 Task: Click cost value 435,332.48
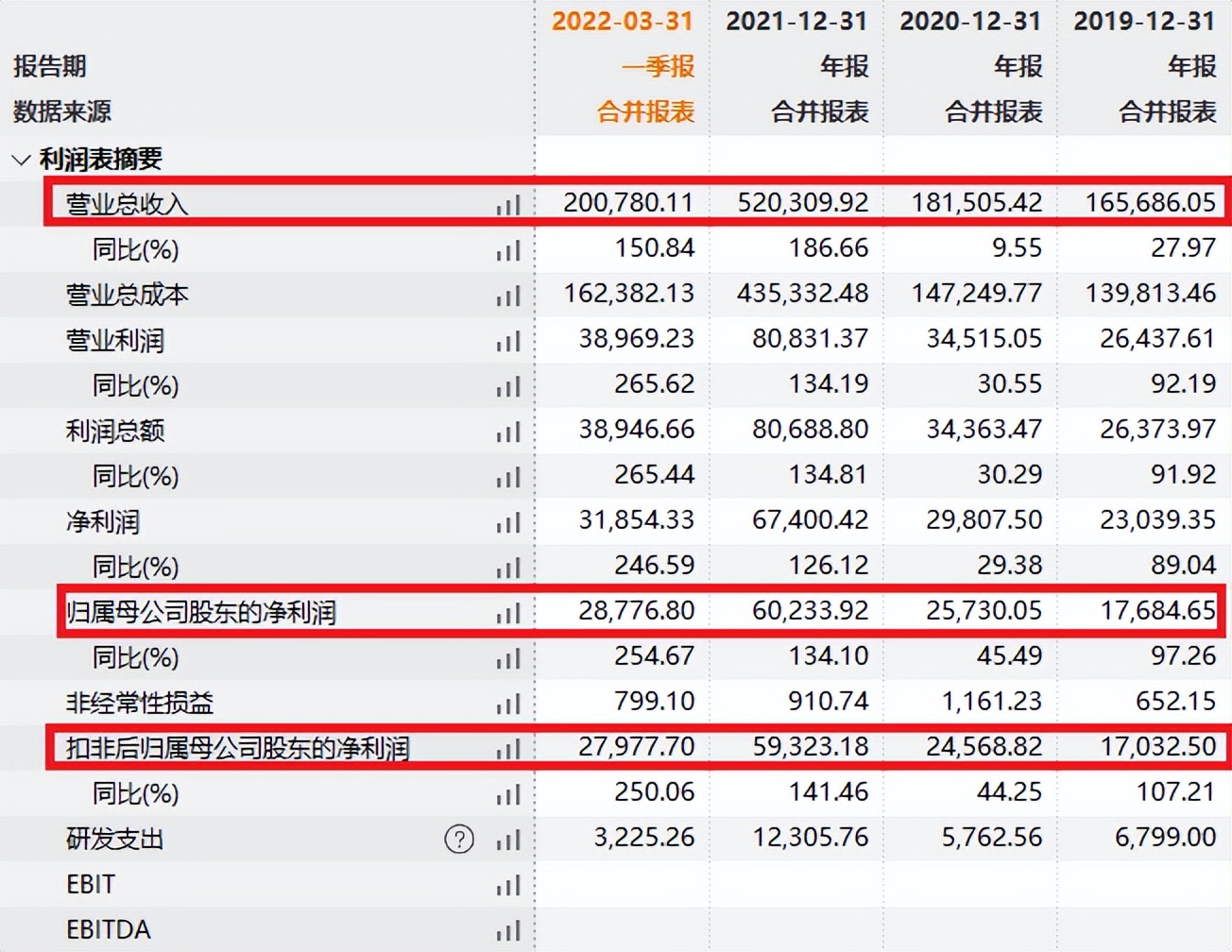[802, 293]
